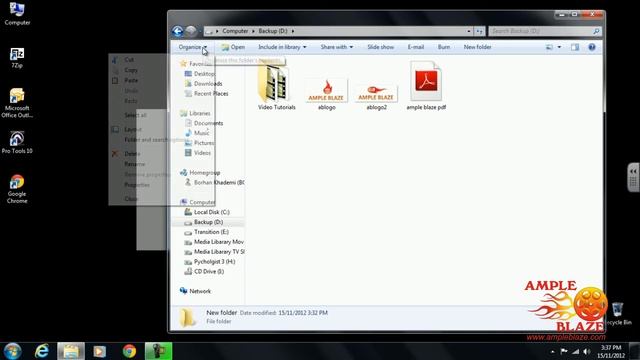Open the Videos library
The width and height of the screenshot is (640, 360).
(x=198, y=153)
